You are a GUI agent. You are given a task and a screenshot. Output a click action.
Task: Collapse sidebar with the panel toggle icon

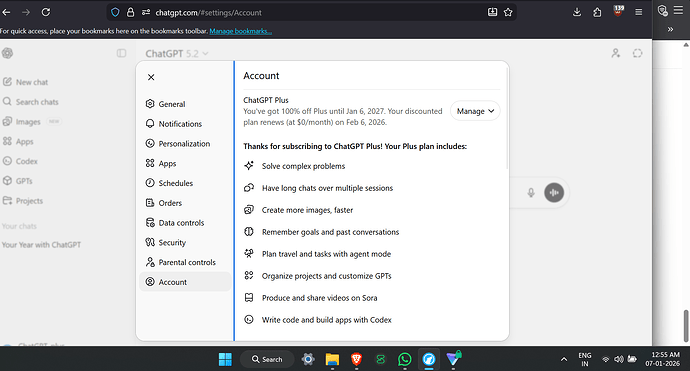pyautogui.click(x=121, y=53)
